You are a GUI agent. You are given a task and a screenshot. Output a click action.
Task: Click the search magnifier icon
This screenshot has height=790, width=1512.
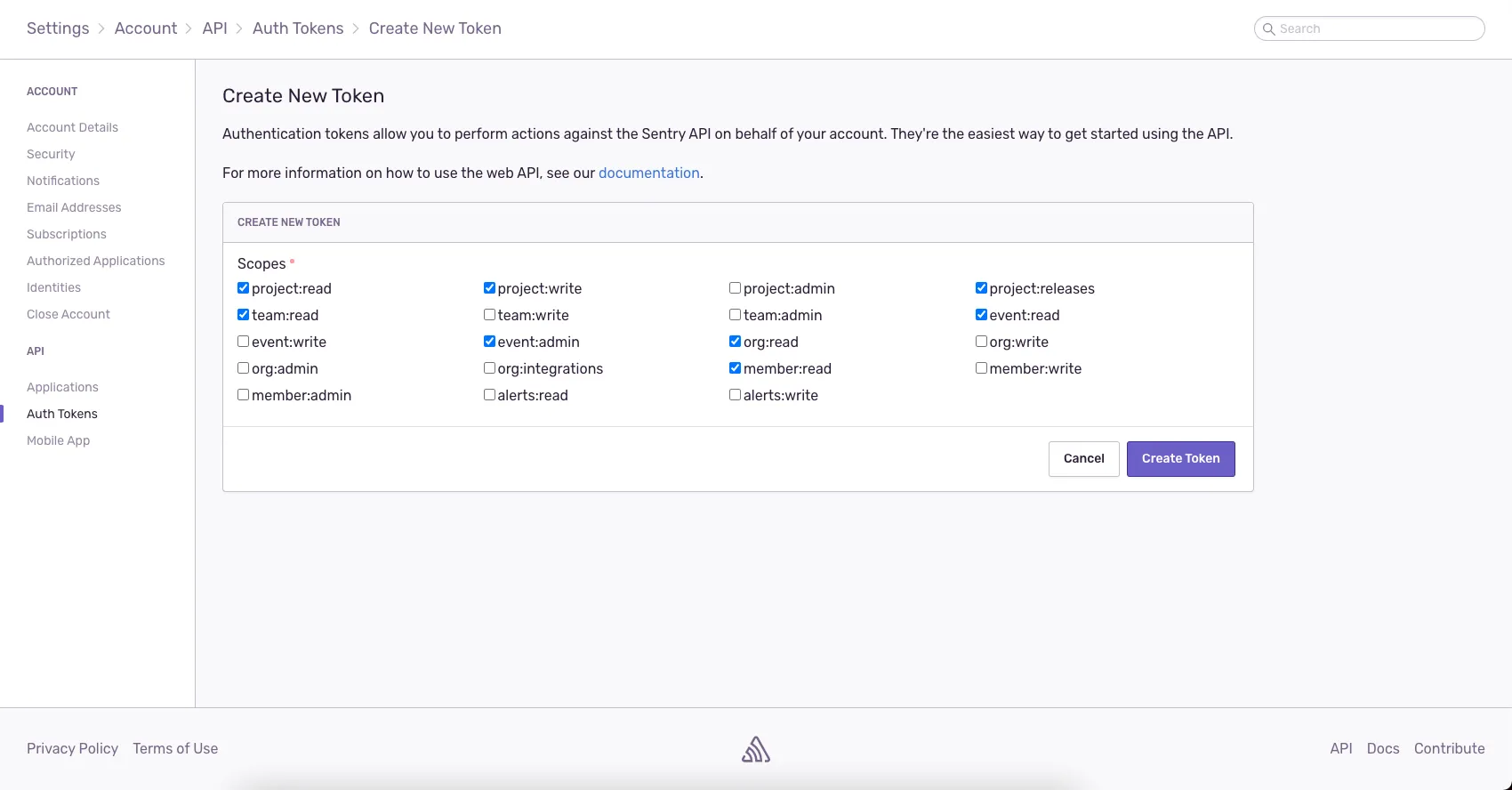coord(1269,28)
